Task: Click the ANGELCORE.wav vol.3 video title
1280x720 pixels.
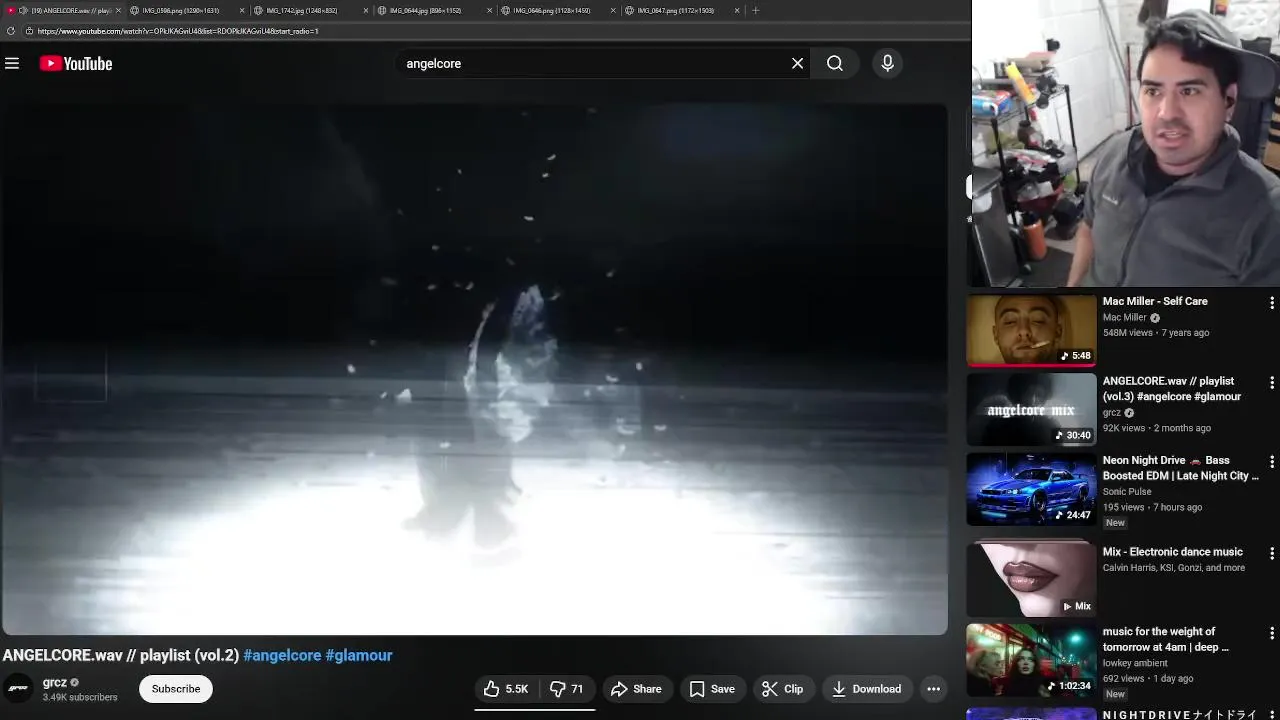Action: coord(1172,389)
